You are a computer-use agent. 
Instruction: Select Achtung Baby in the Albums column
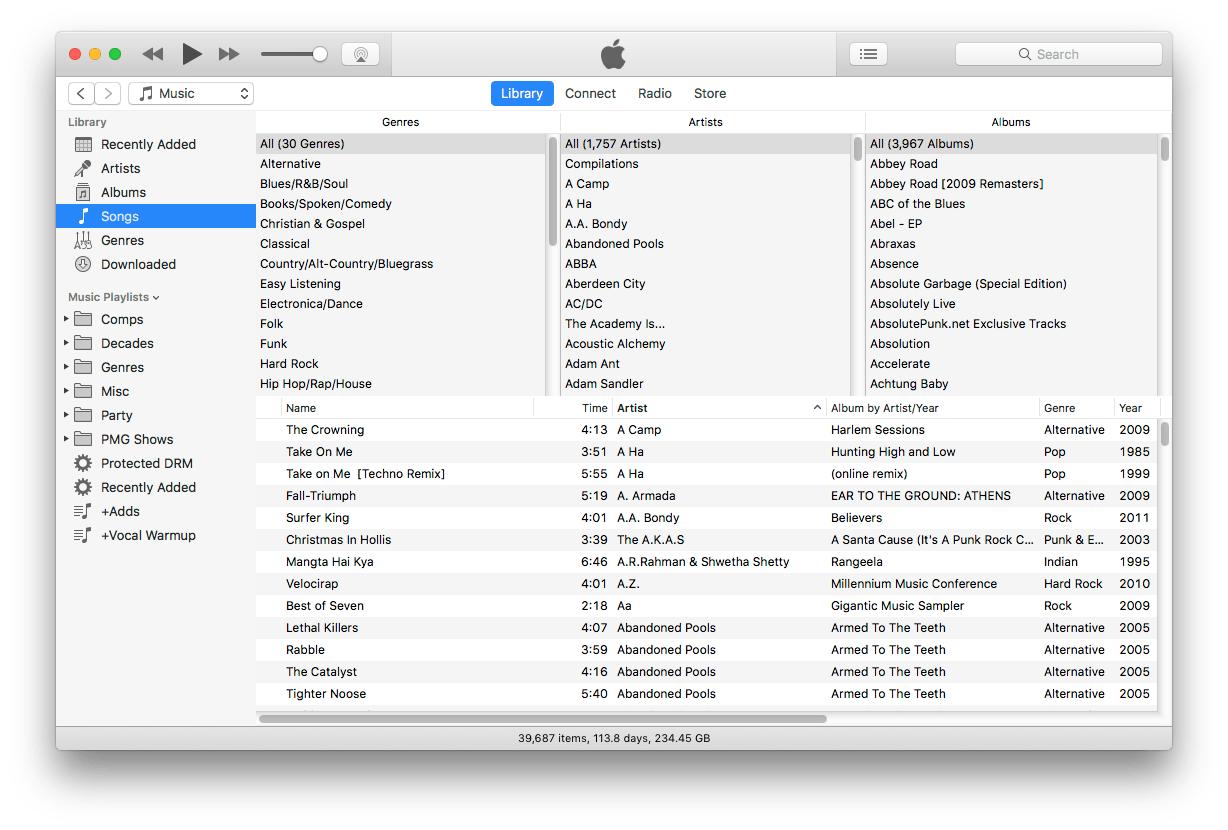[1012, 384]
